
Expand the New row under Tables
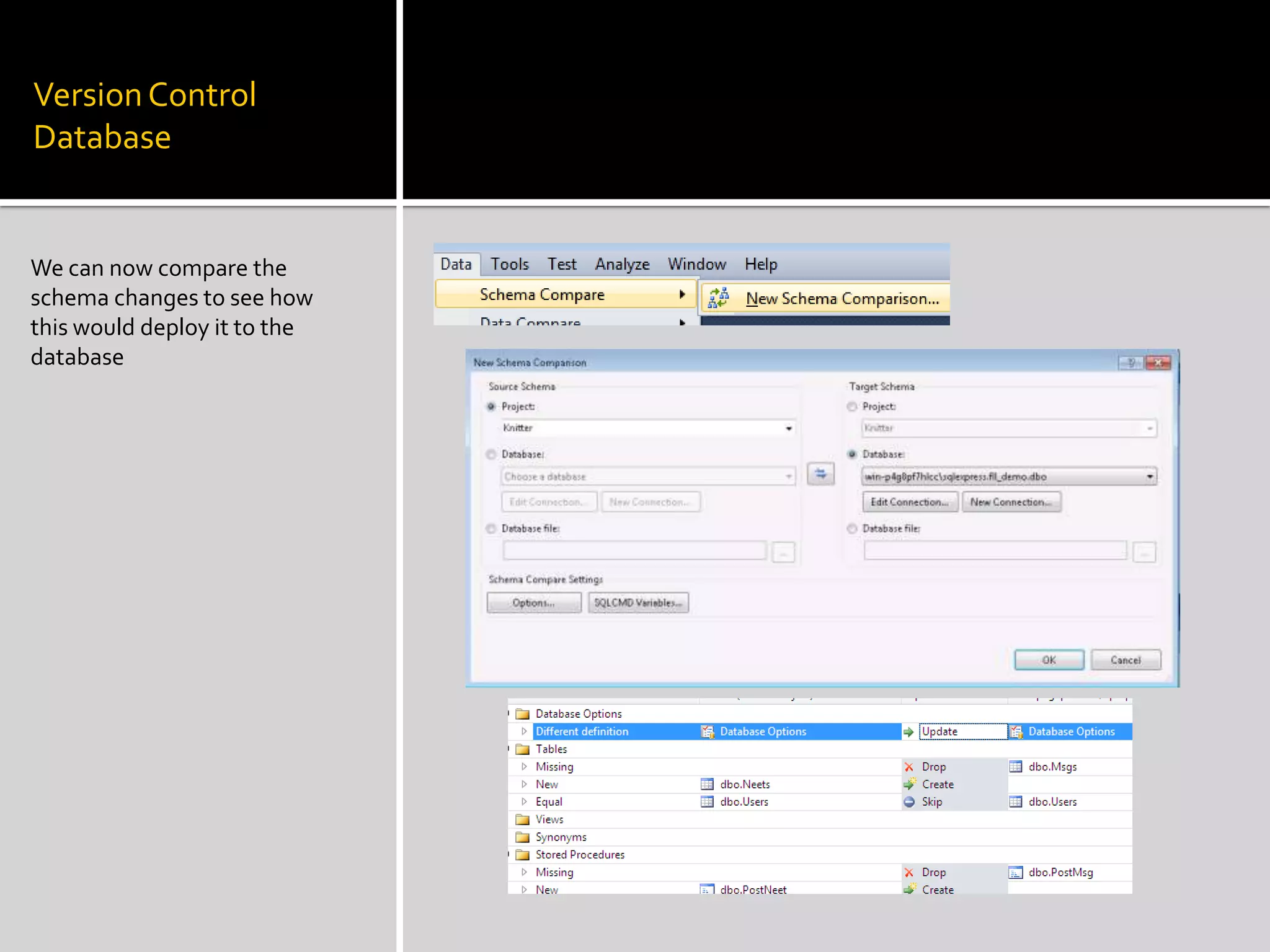[524, 784]
